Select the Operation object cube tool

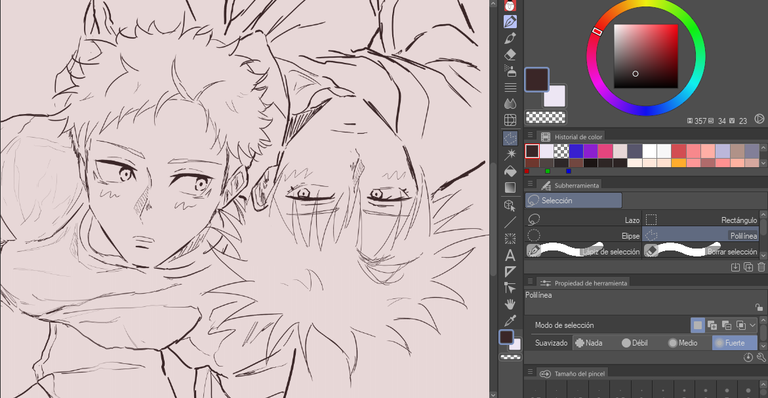point(510,206)
